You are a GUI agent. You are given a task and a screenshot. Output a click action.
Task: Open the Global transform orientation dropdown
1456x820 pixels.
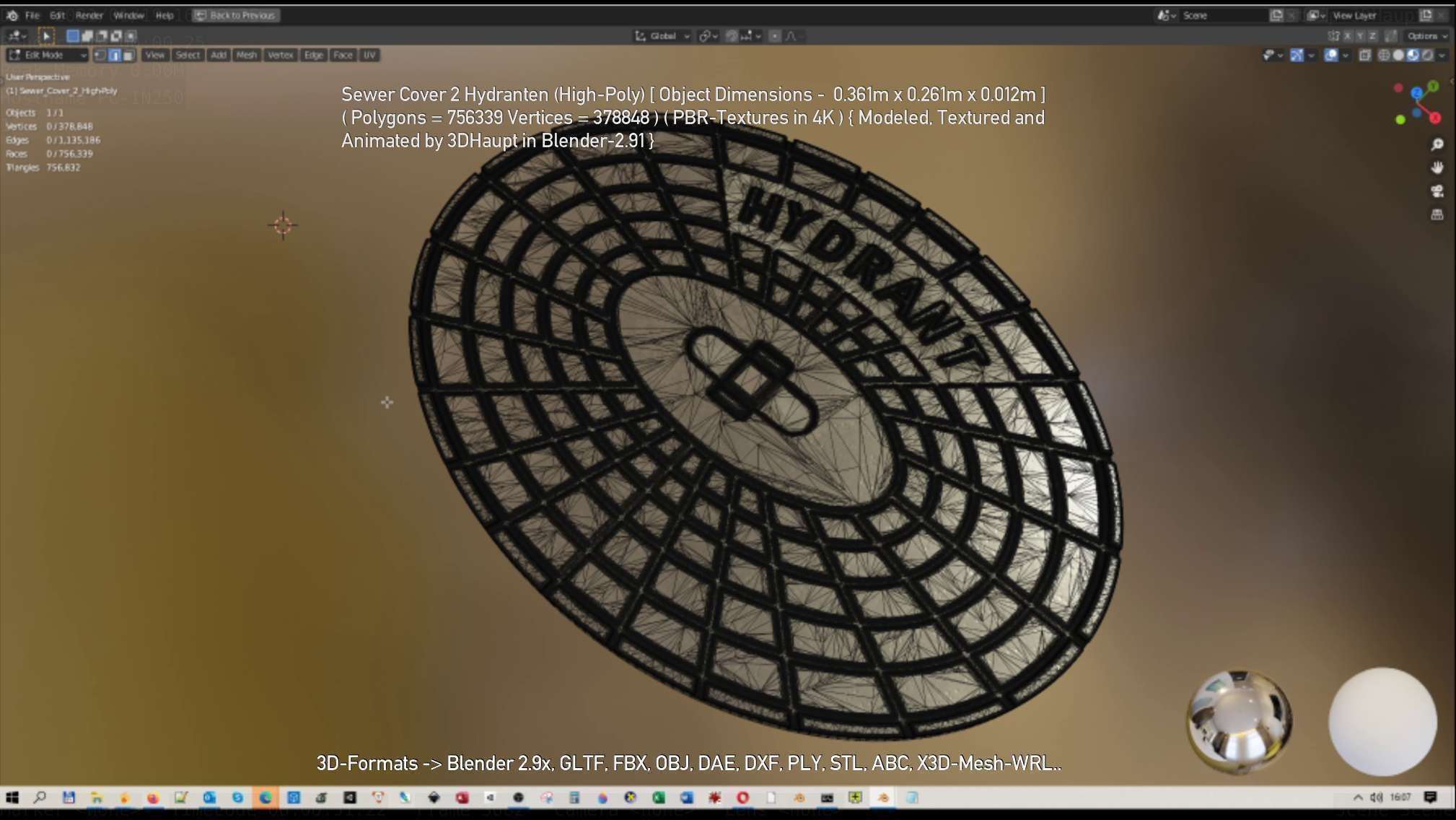[662, 35]
